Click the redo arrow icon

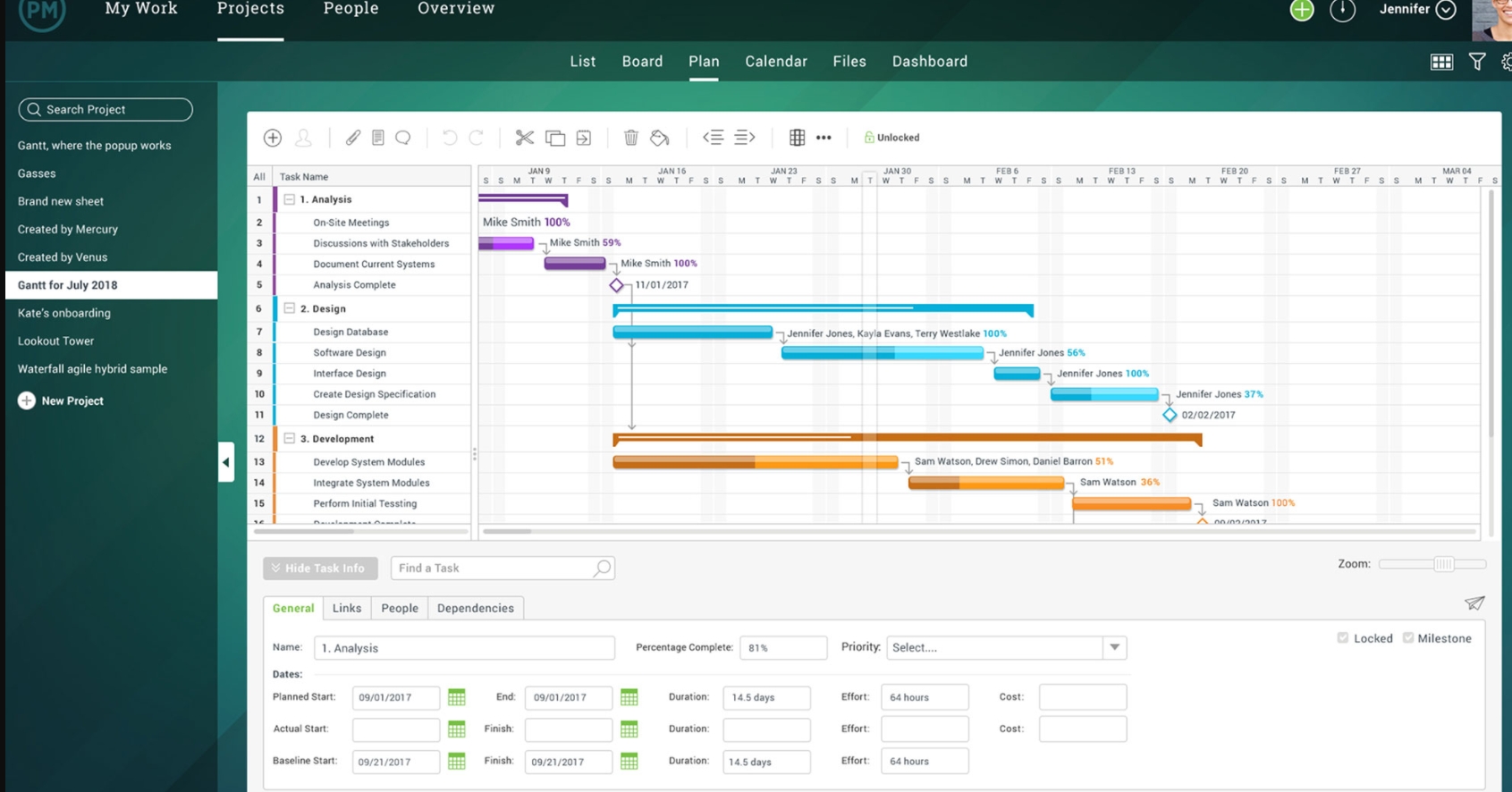[477, 138]
